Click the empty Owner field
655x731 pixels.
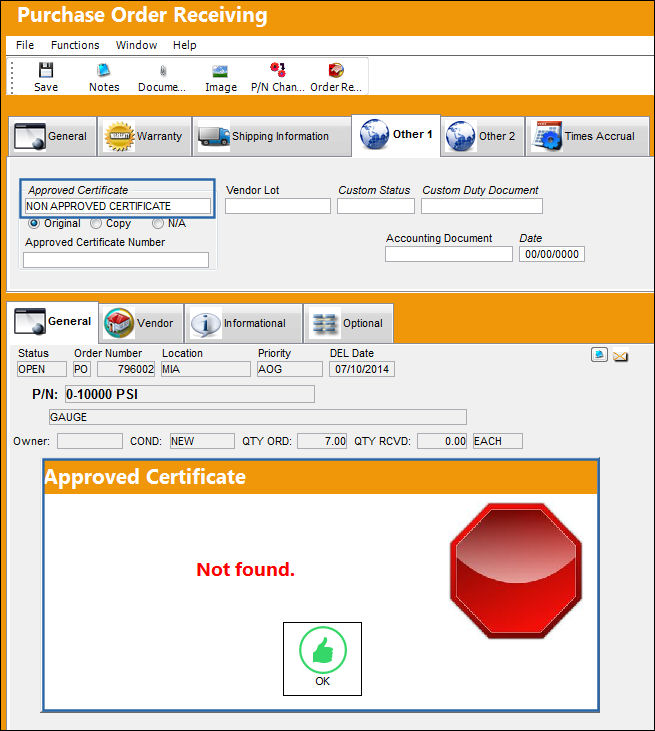tap(90, 441)
